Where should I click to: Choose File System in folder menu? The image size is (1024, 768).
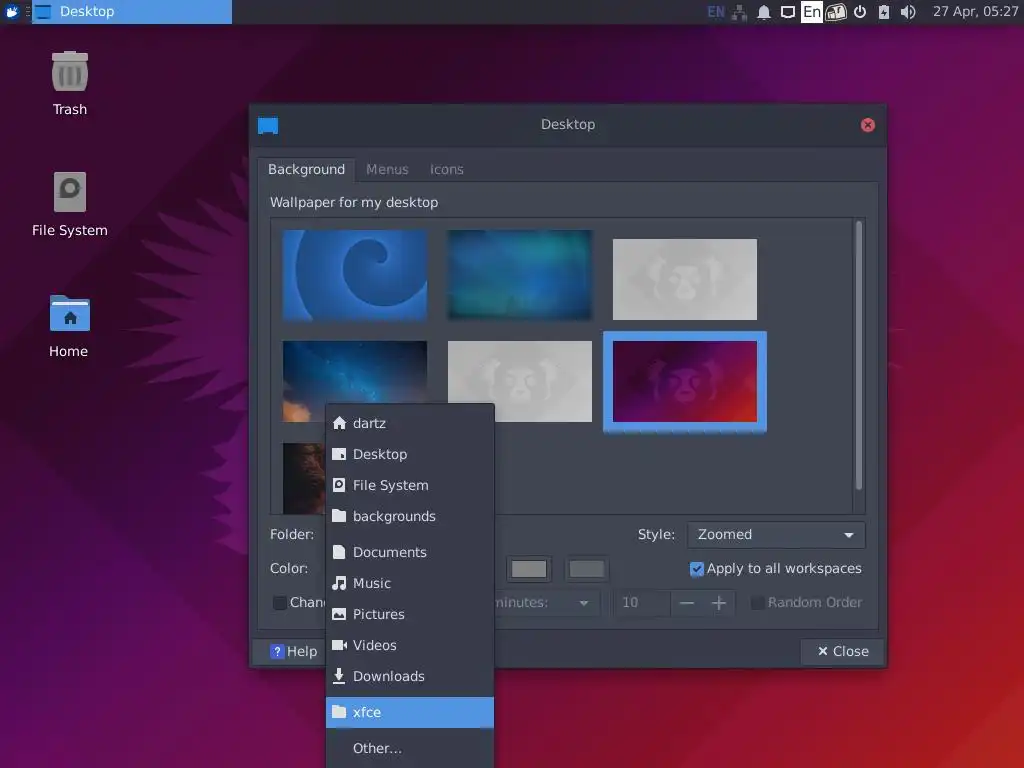(410, 485)
